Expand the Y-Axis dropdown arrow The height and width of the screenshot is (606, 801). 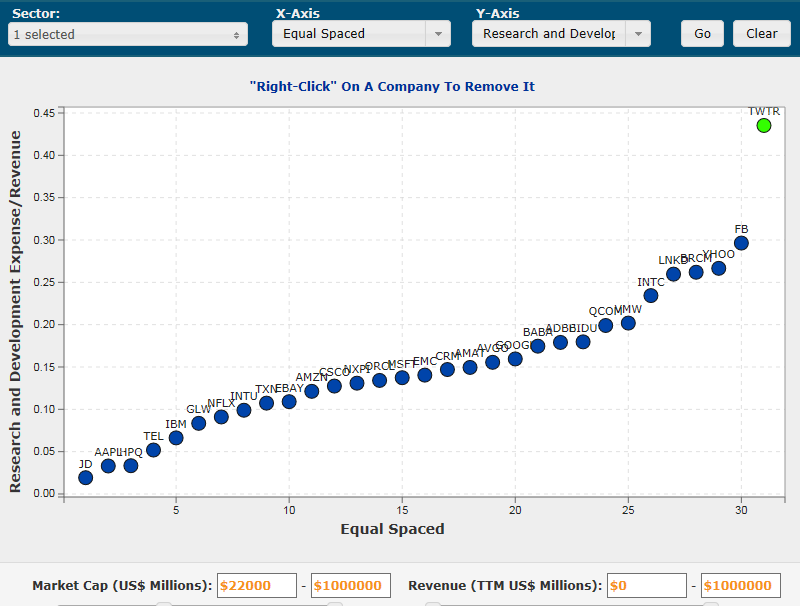pyautogui.click(x=638, y=34)
